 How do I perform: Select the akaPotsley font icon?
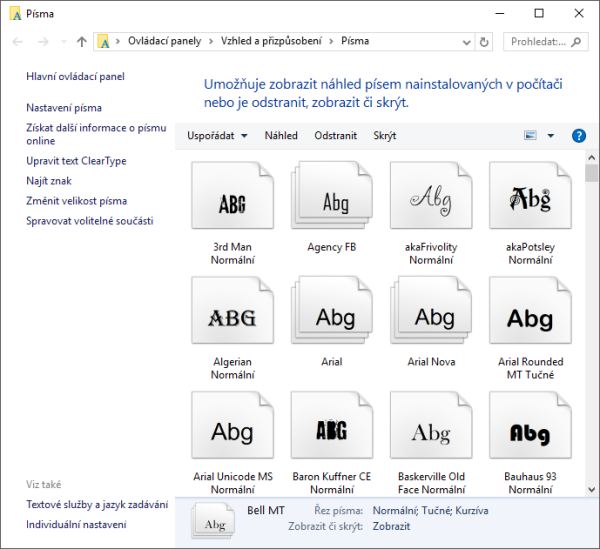pos(530,195)
